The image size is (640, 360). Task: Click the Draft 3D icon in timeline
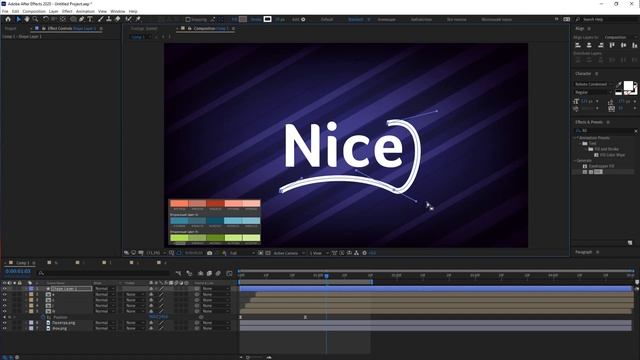[x=189, y=273]
